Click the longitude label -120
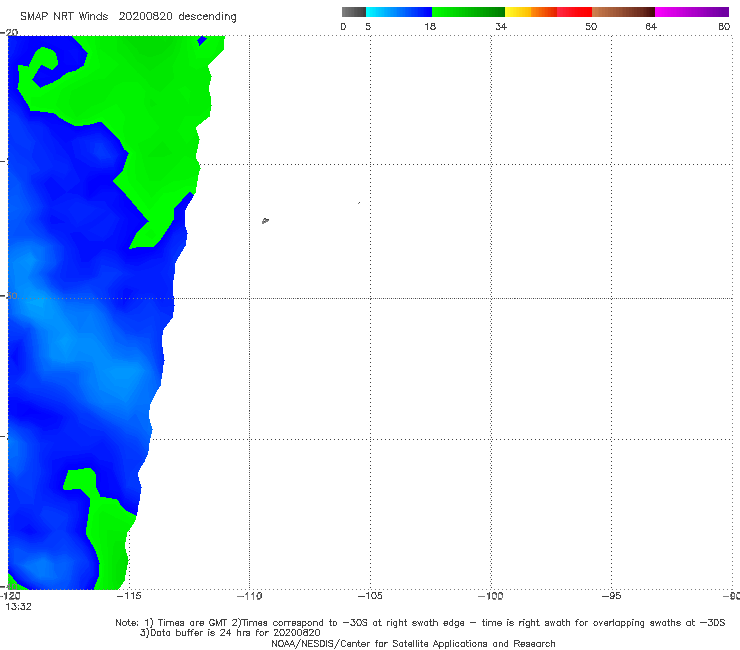This screenshot has width=740, height=650. pyautogui.click(x=10, y=596)
